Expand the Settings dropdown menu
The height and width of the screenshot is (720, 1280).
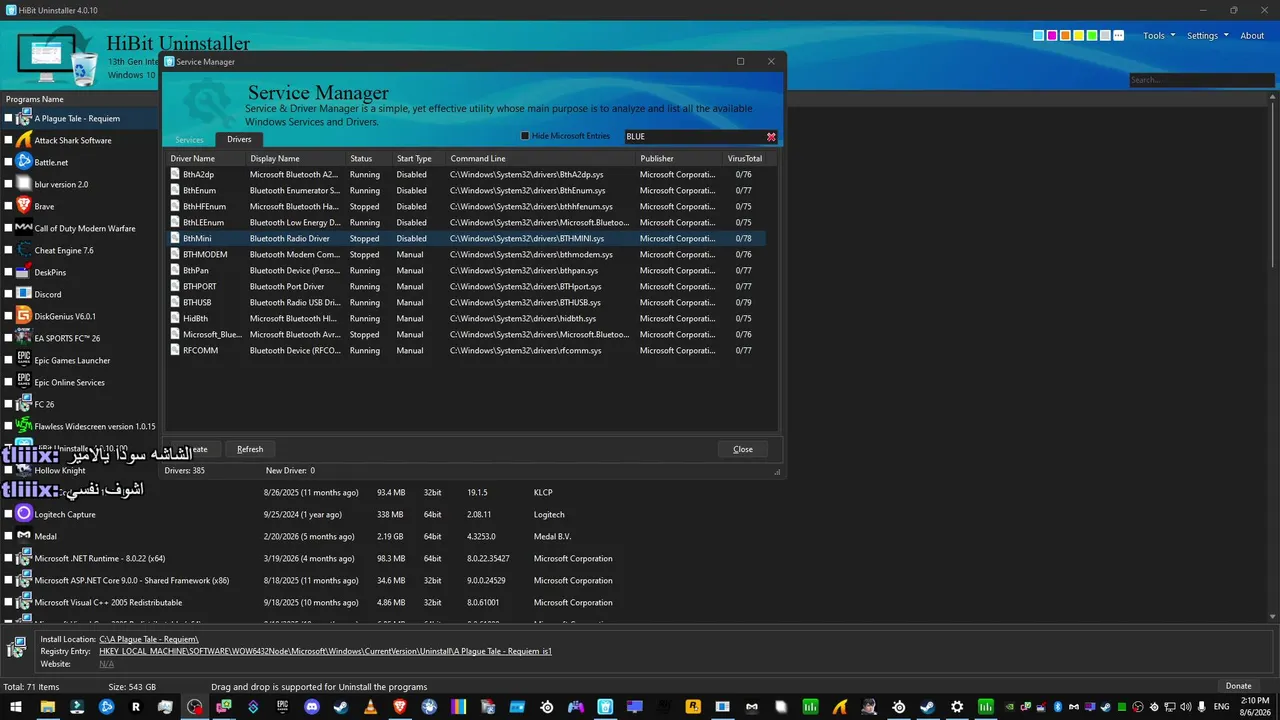tap(1207, 36)
